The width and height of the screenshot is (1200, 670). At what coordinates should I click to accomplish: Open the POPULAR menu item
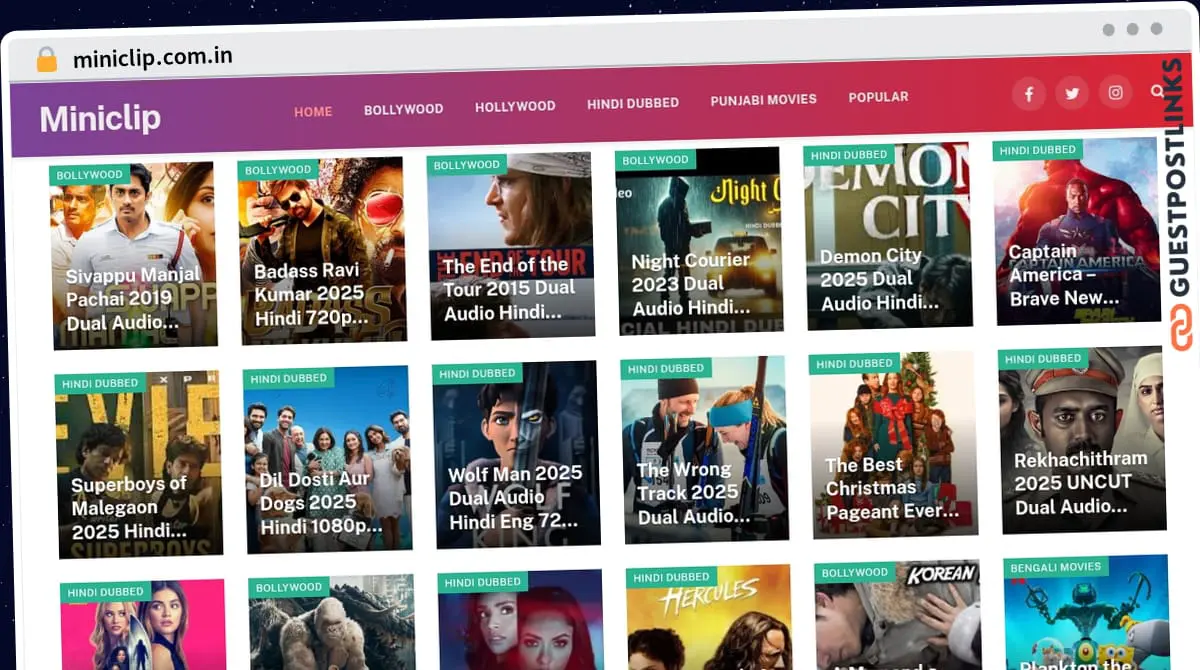click(x=878, y=97)
